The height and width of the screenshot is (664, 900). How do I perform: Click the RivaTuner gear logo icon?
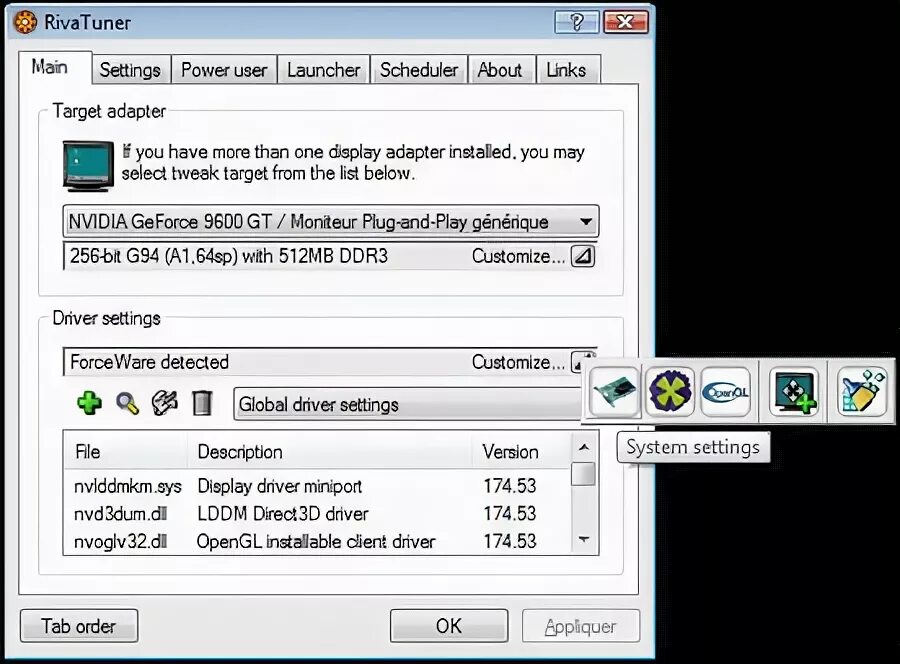point(25,22)
